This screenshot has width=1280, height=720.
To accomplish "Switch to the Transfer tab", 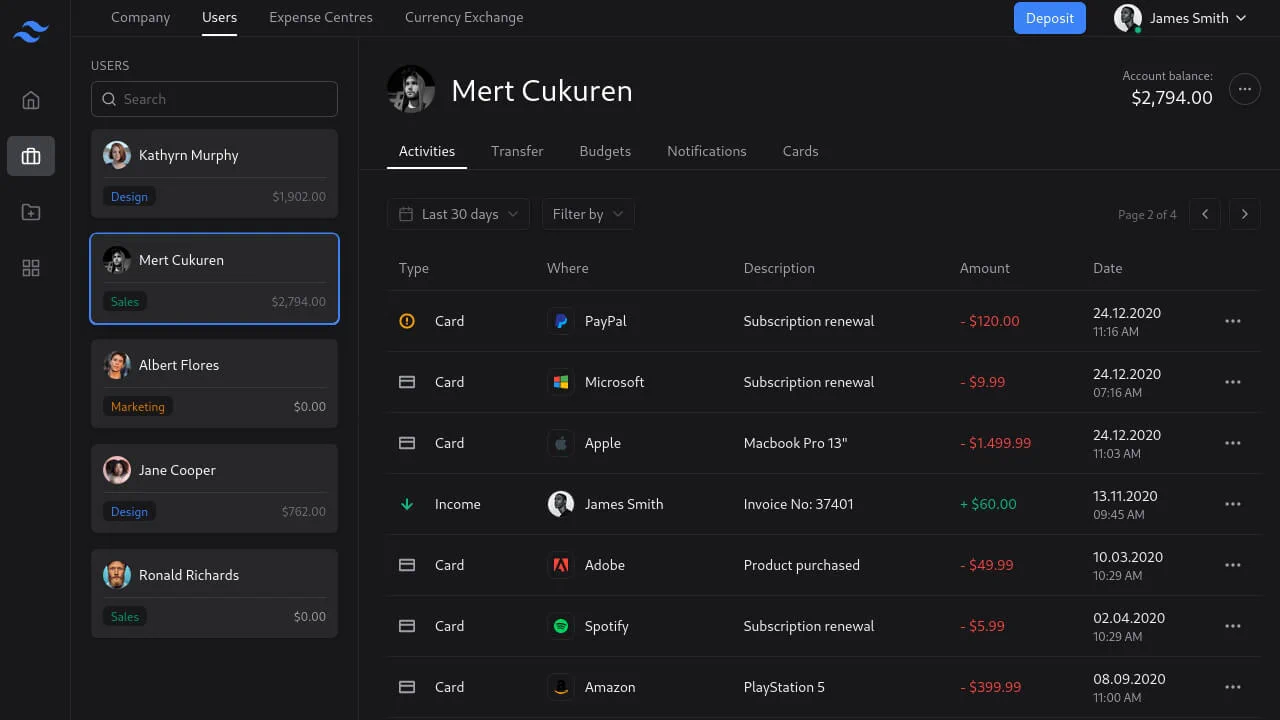I will click(517, 151).
